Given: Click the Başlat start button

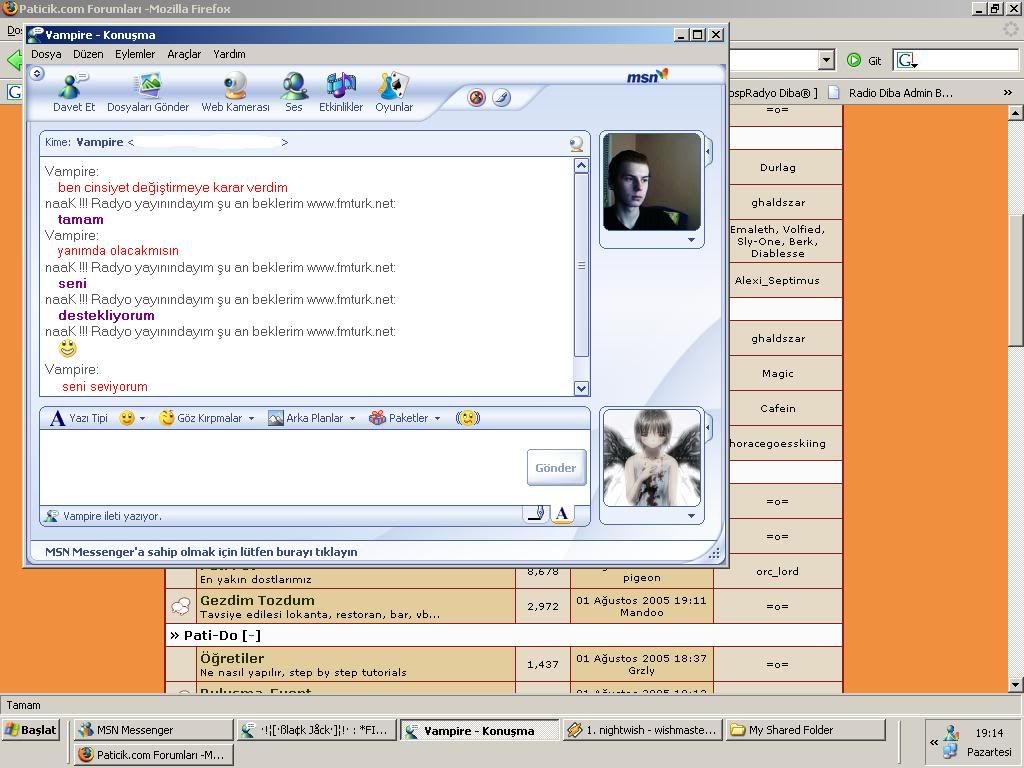Looking at the screenshot, I should (x=31, y=729).
